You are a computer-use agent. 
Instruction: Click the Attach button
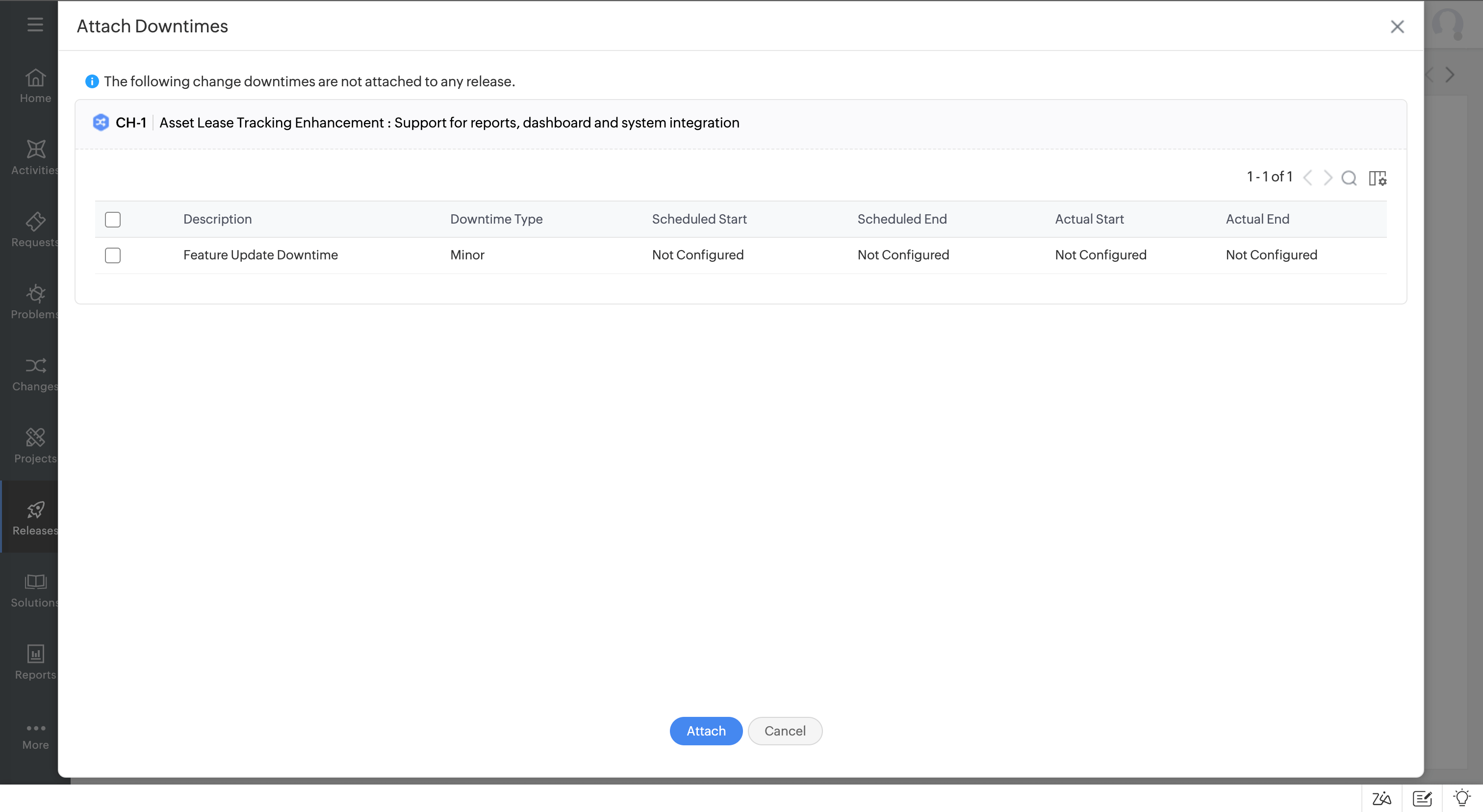point(706,731)
